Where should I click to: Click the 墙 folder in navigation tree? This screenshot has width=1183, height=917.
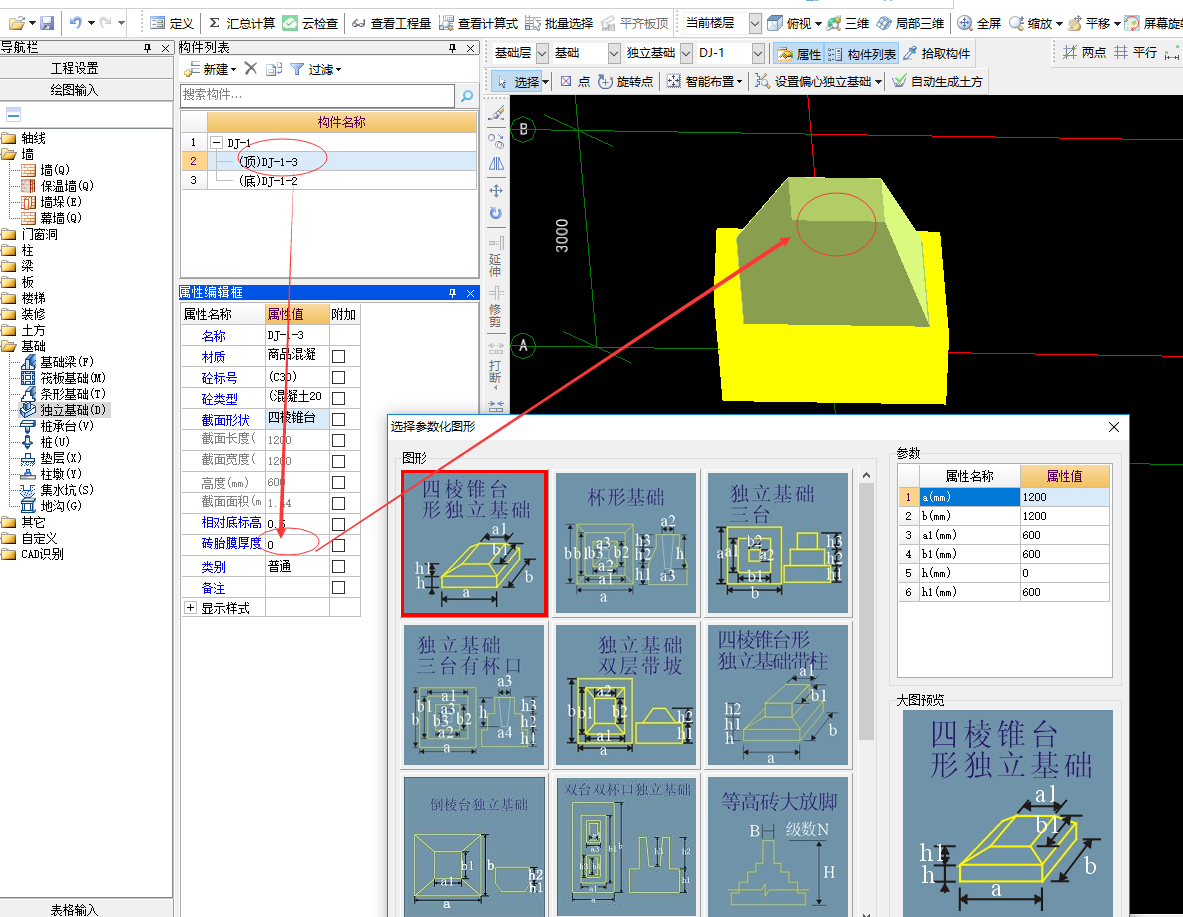pos(18,154)
